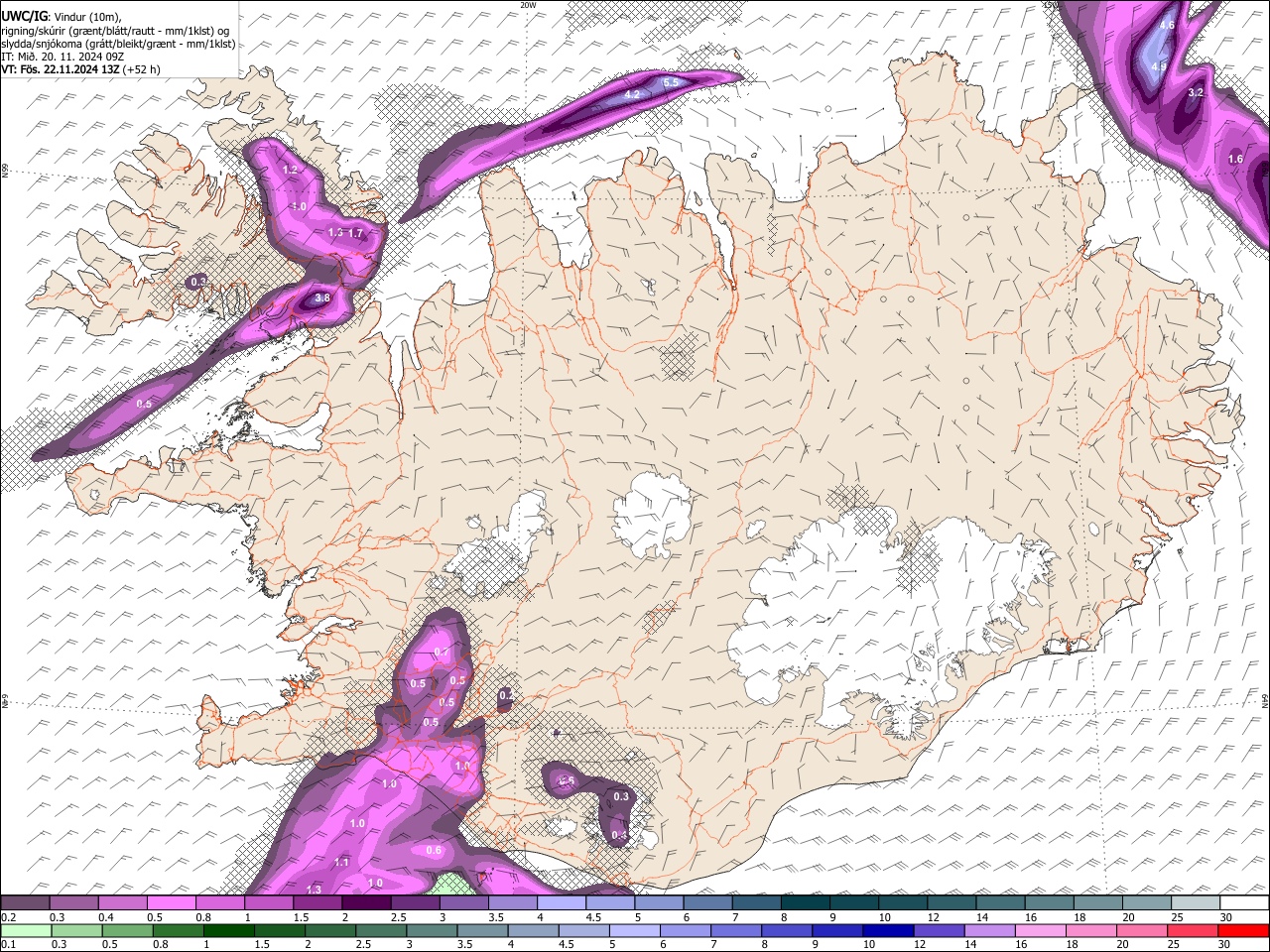1270x952 pixels.
Task: Click the 1.2 value in the Westfjords
Action: coord(291,170)
